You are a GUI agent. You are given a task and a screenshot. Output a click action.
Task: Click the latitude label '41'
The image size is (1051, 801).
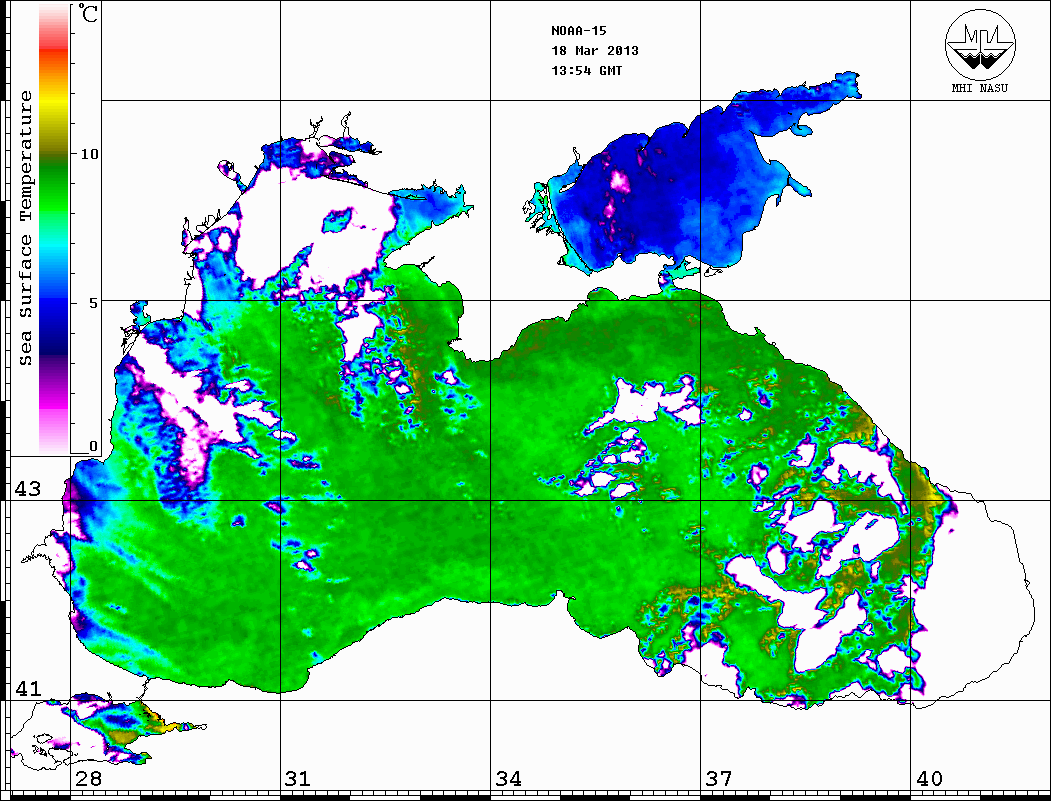tap(27, 688)
